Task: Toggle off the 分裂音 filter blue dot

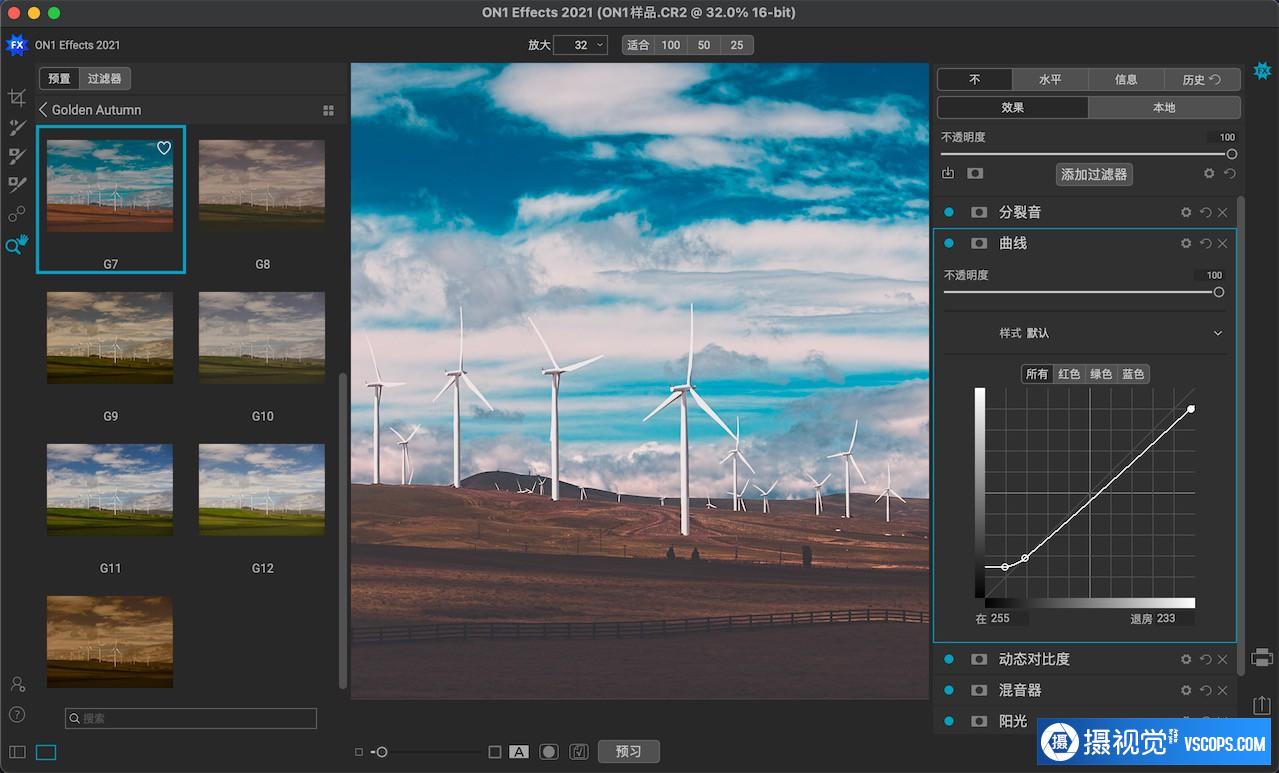Action: (948, 213)
